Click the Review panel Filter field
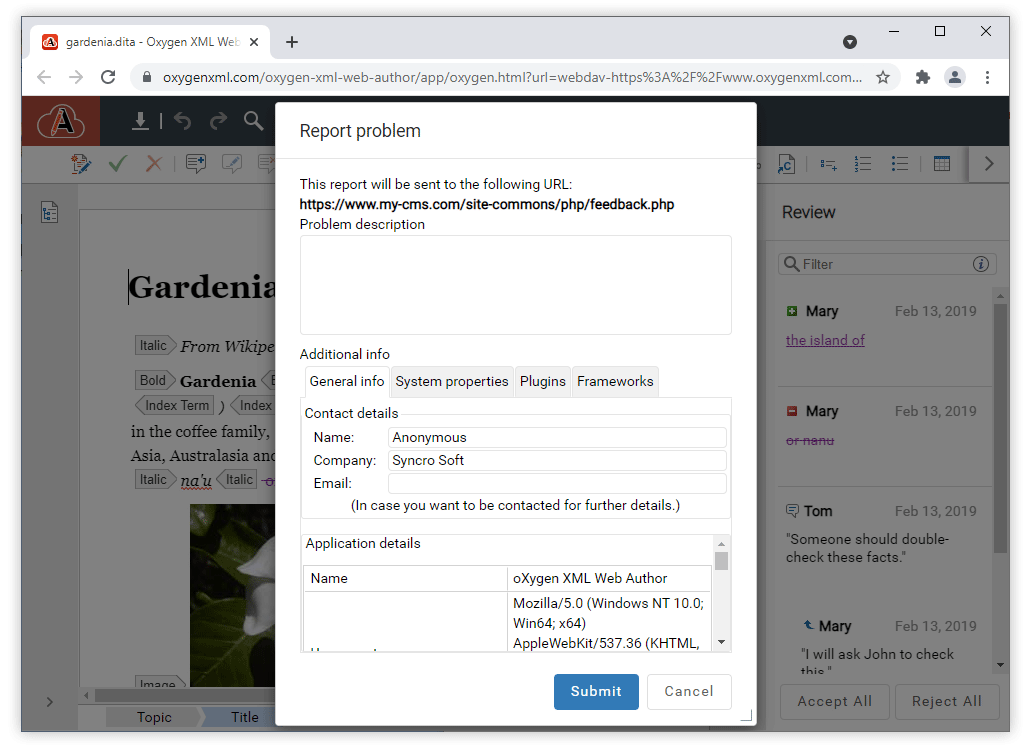Viewport: 1030px width, 750px height. pos(887,264)
